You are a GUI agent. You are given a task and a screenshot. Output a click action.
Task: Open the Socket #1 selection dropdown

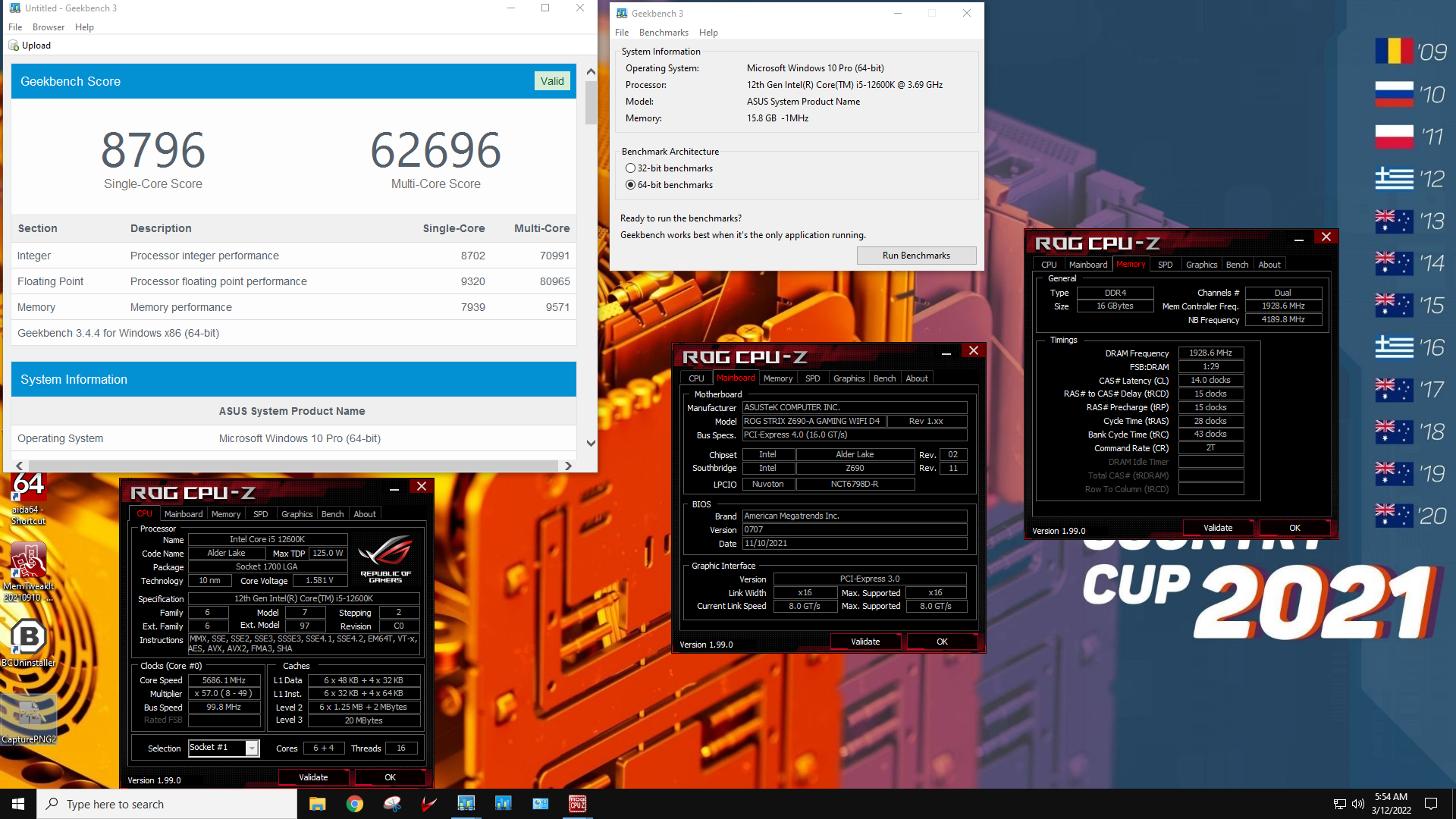pos(252,748)
